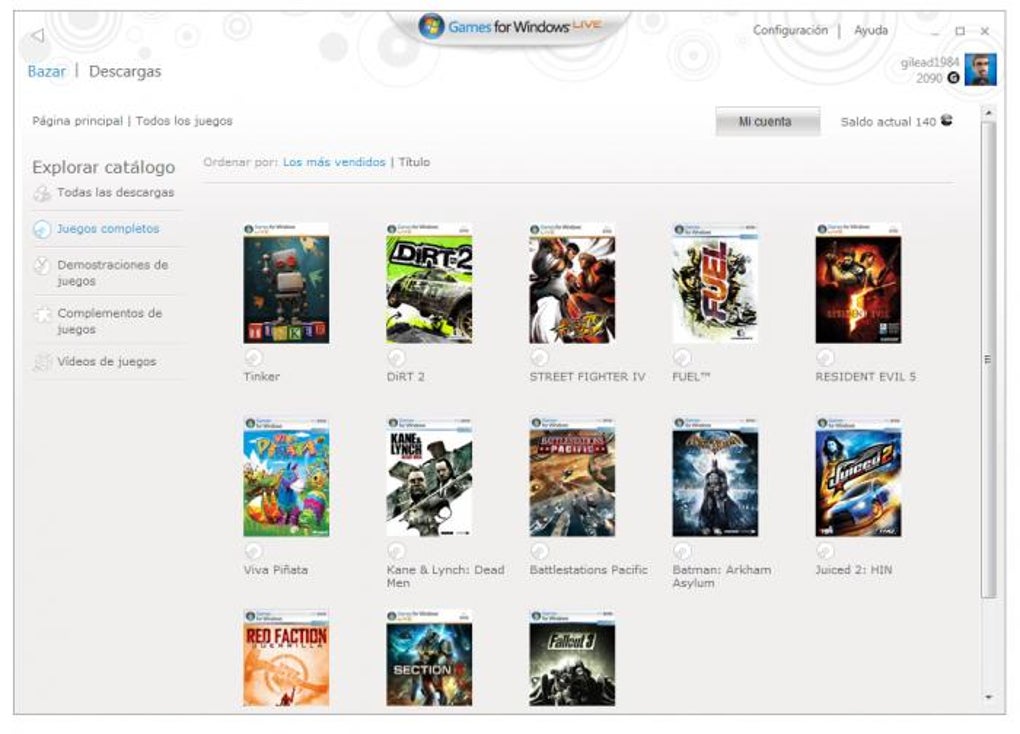Select Juegos completos category
Viewport: 1020px width, 734px height.
pos(108,229)
